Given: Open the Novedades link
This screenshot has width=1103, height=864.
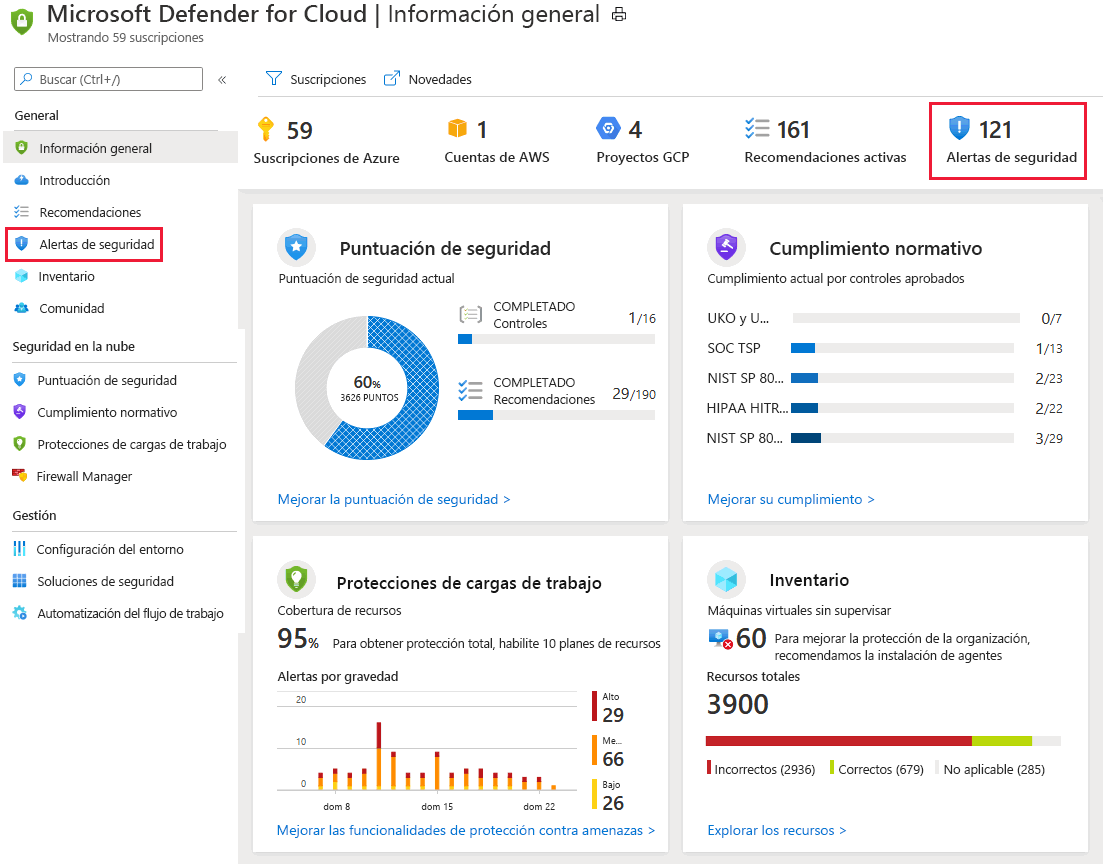Looking at the screenshot, I should [428, 79].
